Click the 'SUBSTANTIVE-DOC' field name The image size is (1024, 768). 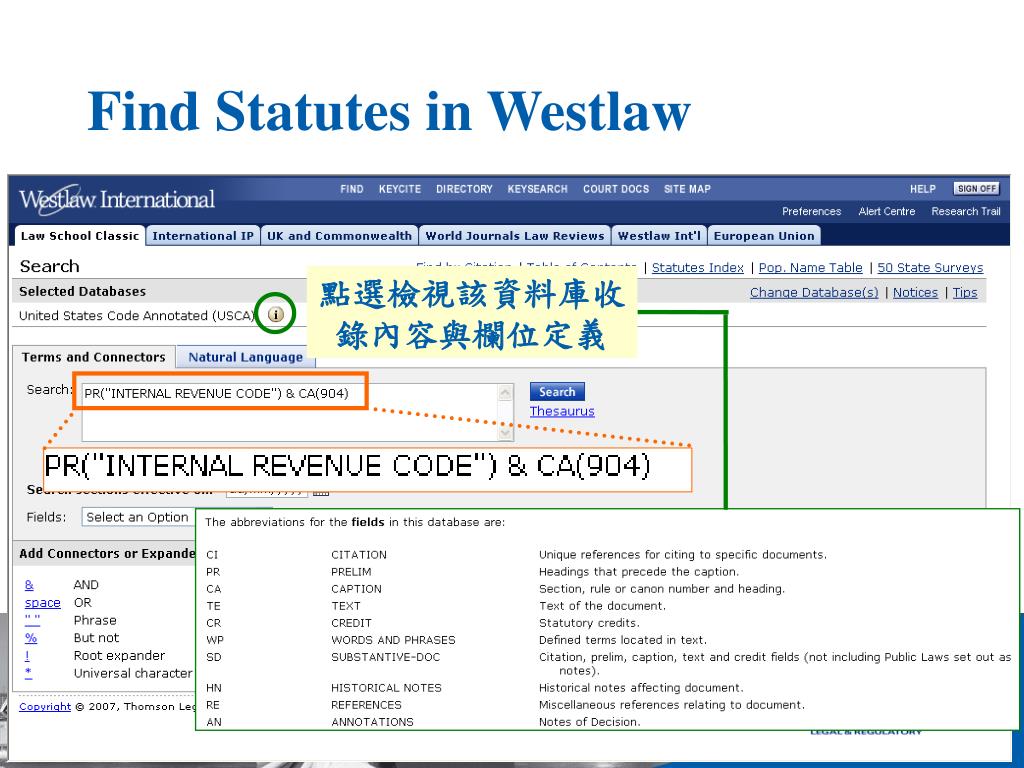[385, 657]
